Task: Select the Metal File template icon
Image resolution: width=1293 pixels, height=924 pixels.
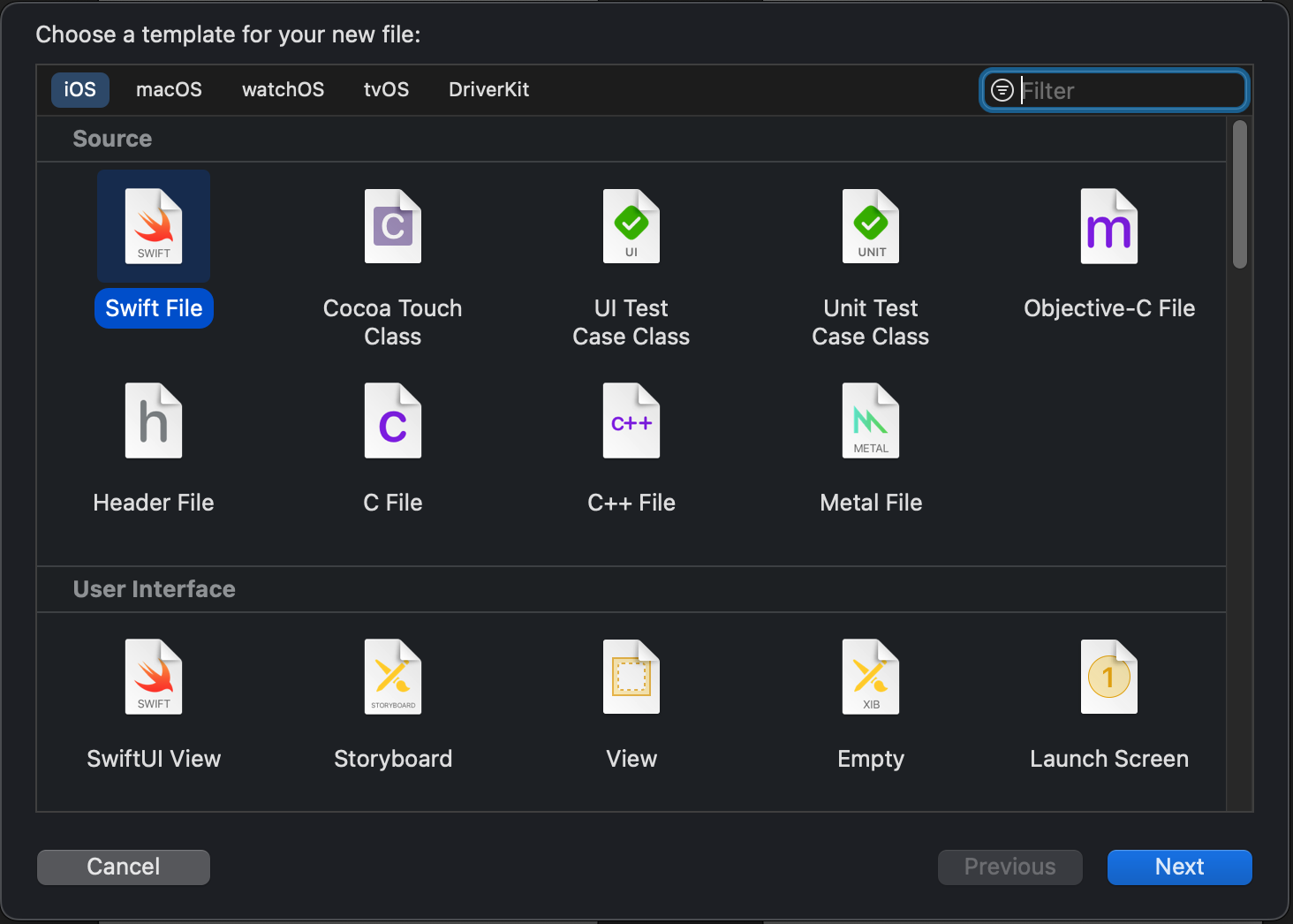Action: pos(871,420)
